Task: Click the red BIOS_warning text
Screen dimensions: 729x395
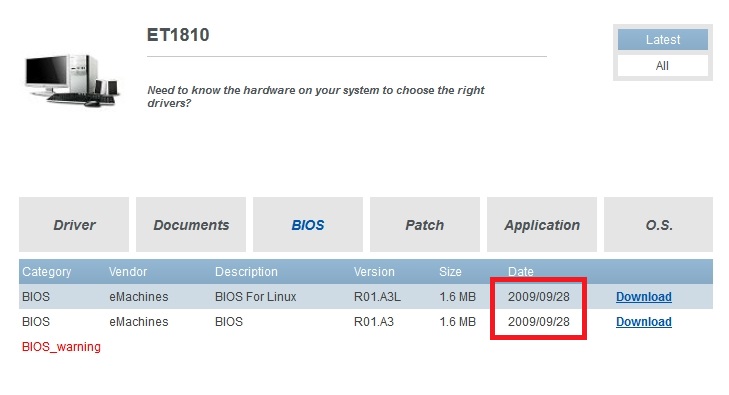Action: [61, 347]
